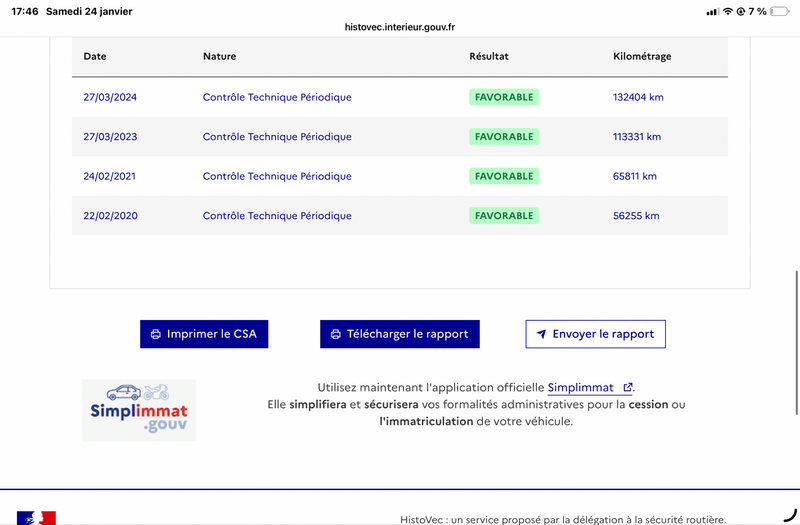Click the icon on Télécharger le rapport button

[x=335, y=334]
